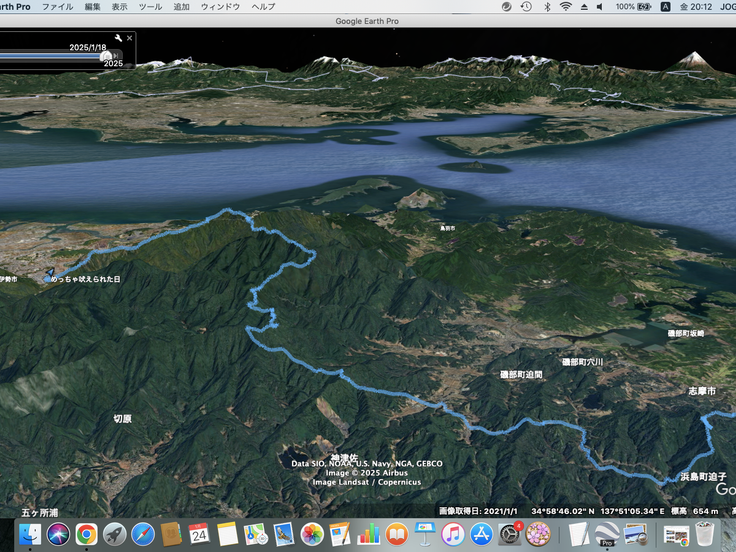Open the Calendar app in the dock
The height and width of the screenshot is (552, 736).
point(198,534)
